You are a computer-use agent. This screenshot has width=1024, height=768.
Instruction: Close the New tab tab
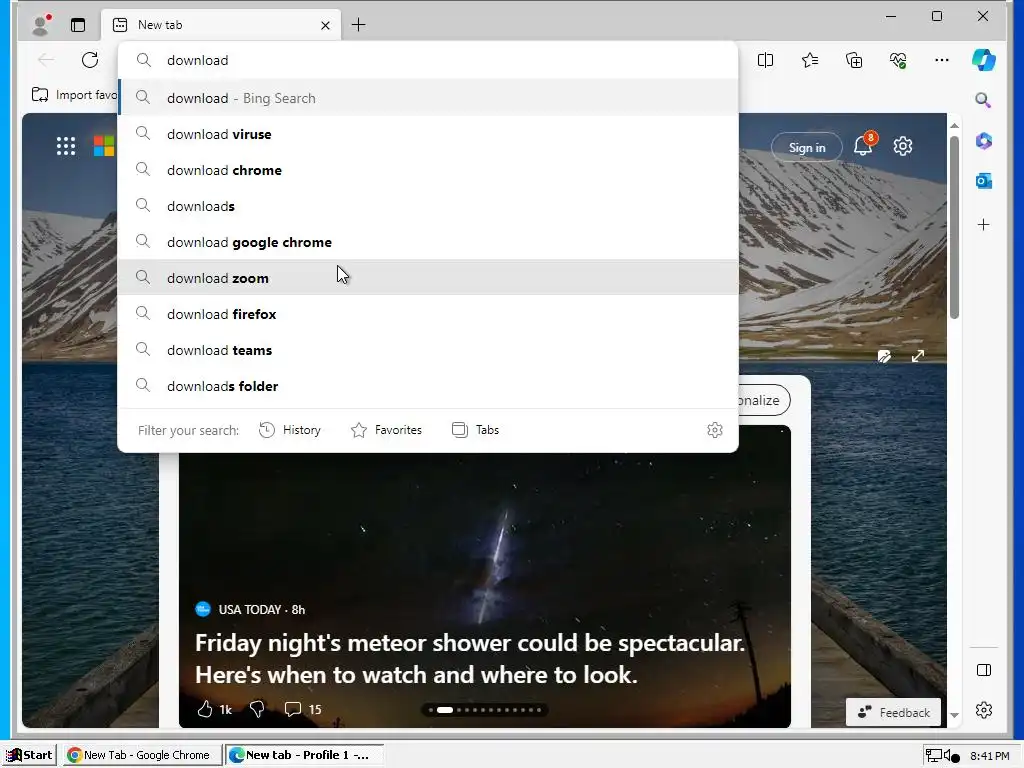pos(325,25)
